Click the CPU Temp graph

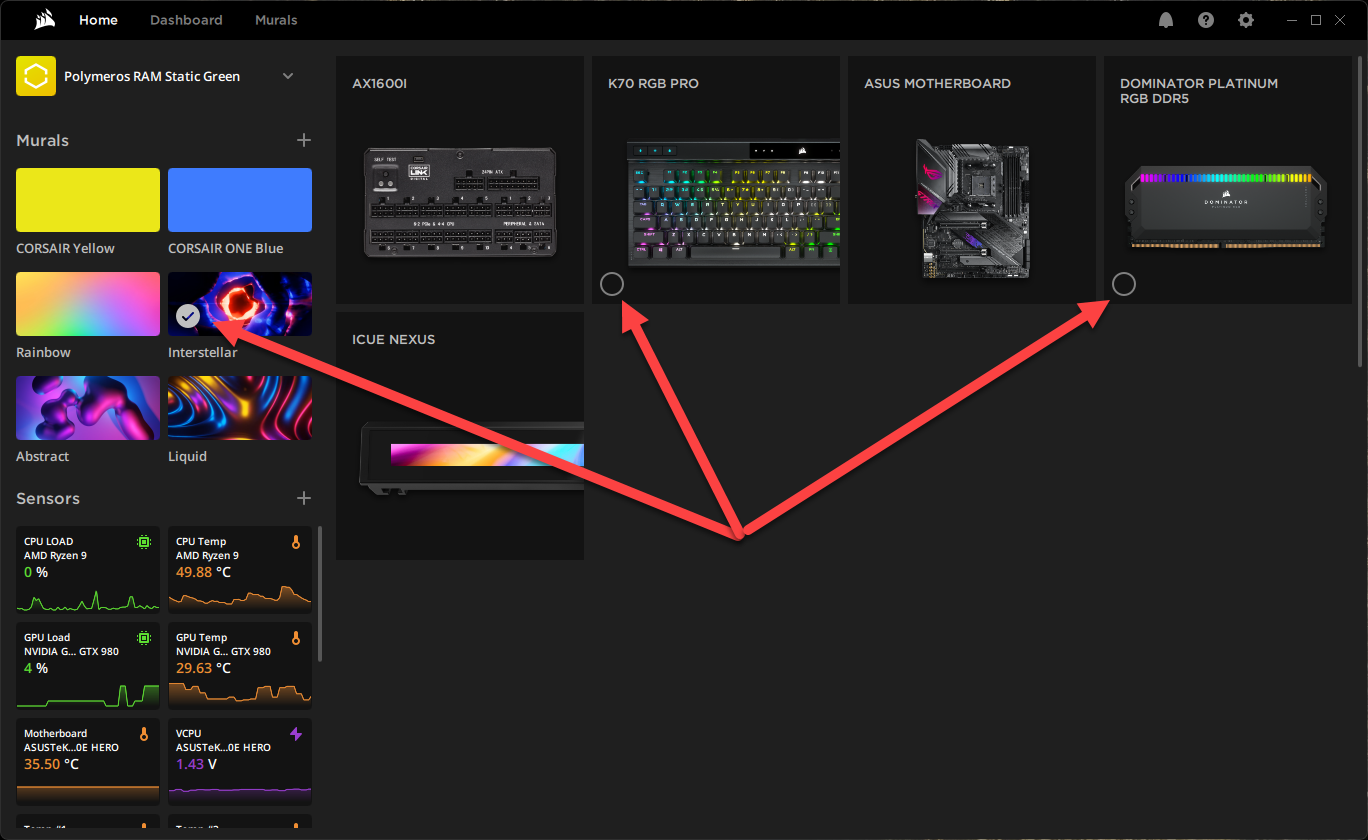tap(240, 598)
